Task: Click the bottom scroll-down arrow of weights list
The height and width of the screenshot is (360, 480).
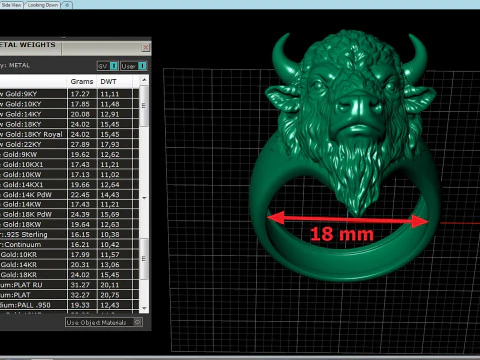Action: click(x=144, y=308)
